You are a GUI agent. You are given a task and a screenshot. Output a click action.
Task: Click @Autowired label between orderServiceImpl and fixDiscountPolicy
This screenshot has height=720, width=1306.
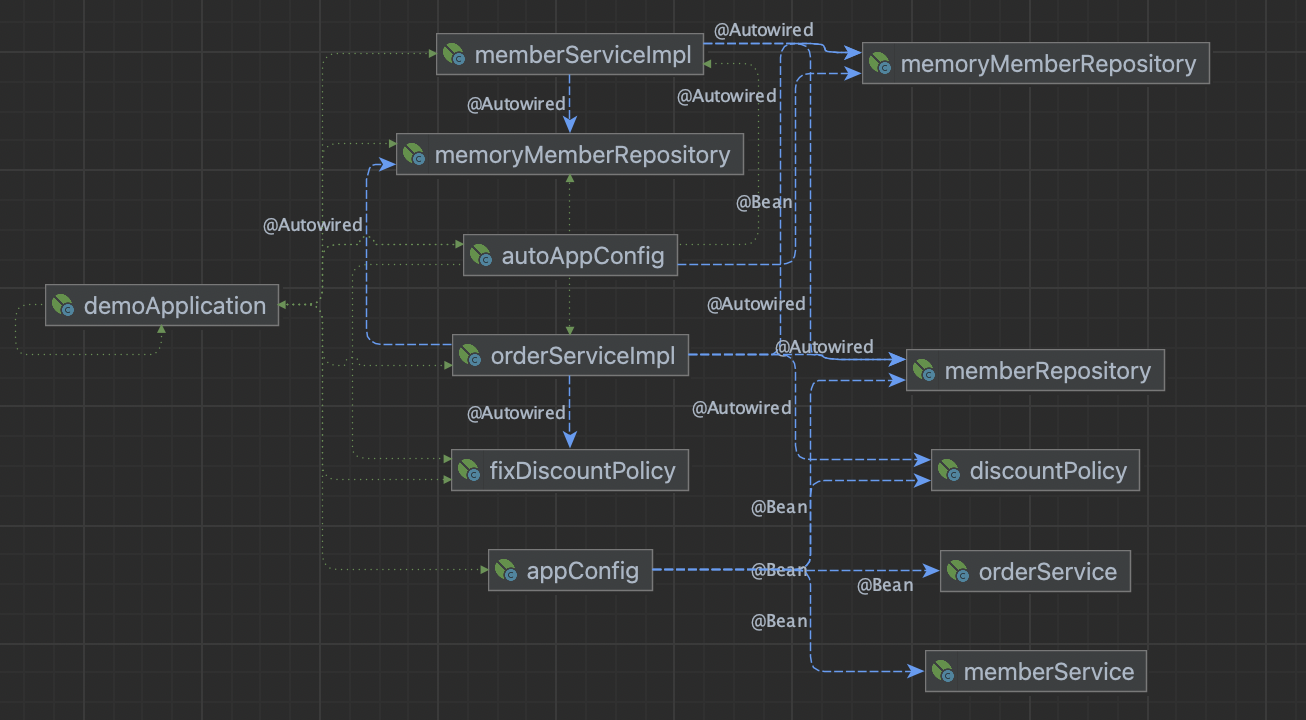(517, 413)
